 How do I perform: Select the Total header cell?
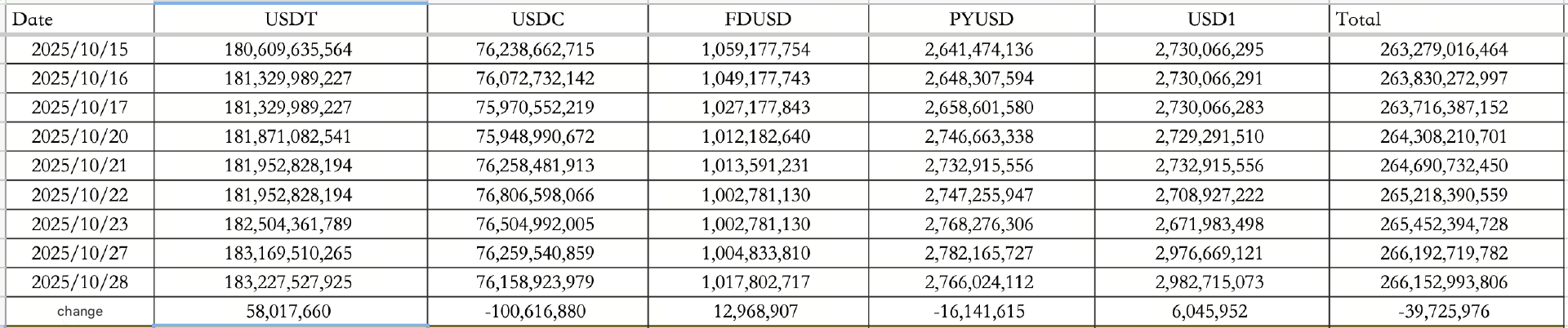[x=1445, y=19]
